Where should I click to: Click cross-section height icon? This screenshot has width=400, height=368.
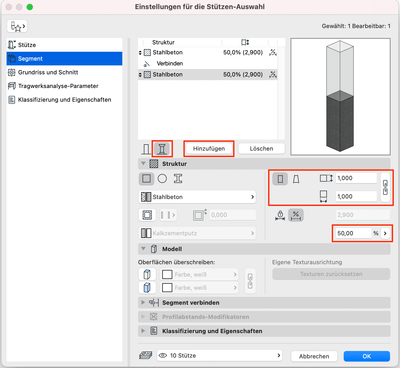326,178
